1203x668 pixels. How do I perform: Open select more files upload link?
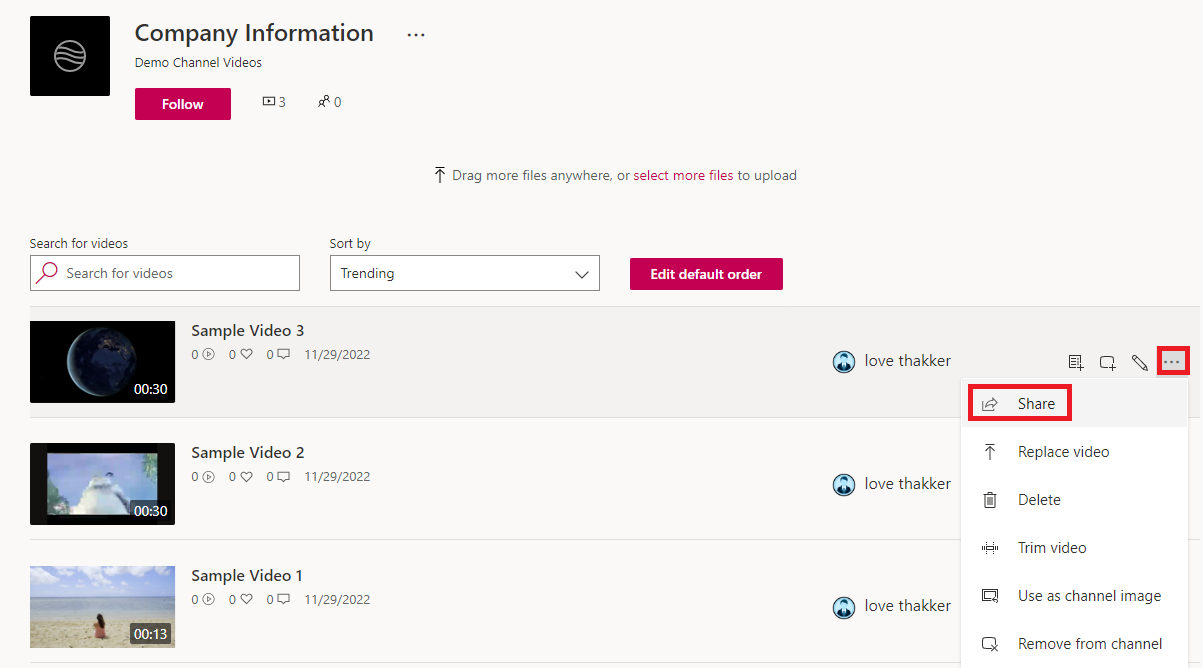[683, 174]
